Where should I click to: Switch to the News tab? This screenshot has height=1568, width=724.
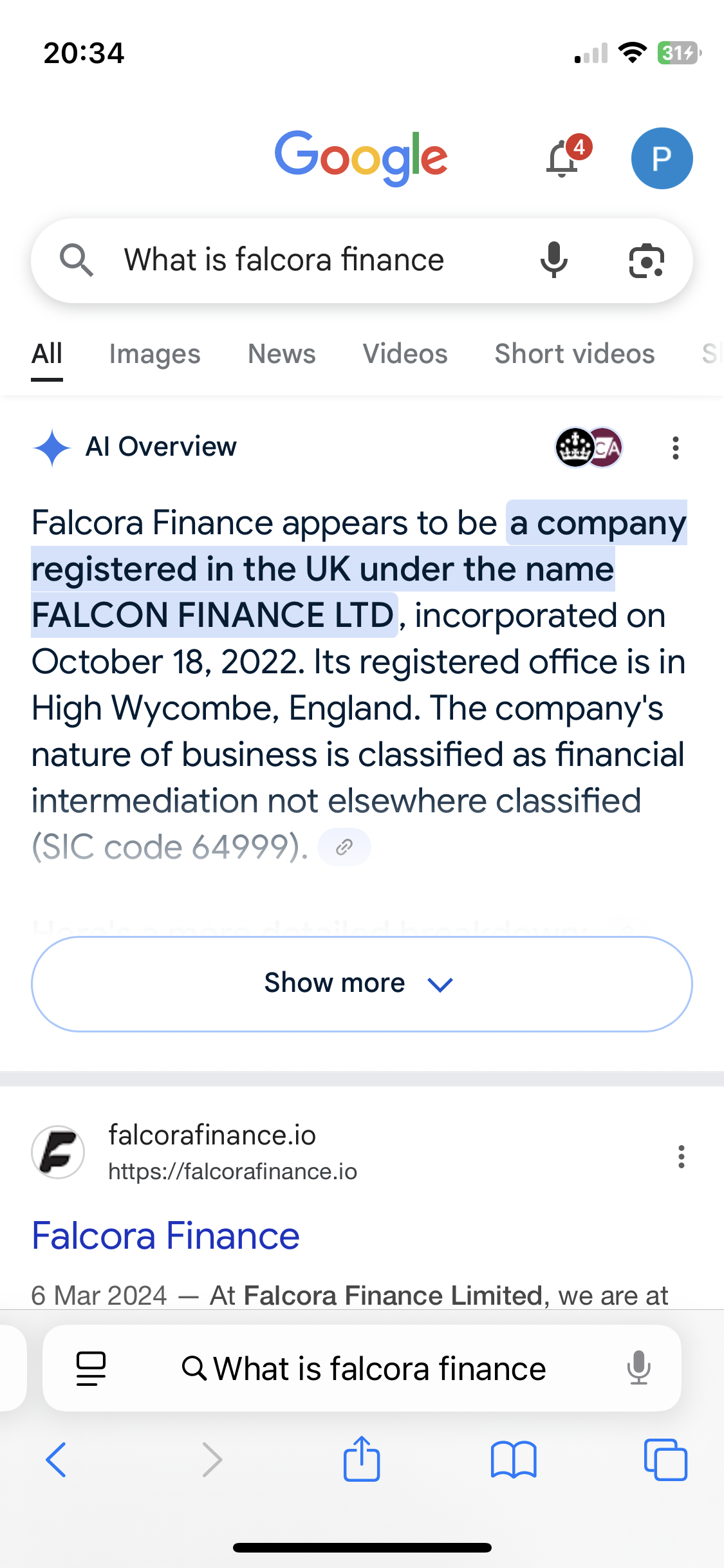click(282, 354)
